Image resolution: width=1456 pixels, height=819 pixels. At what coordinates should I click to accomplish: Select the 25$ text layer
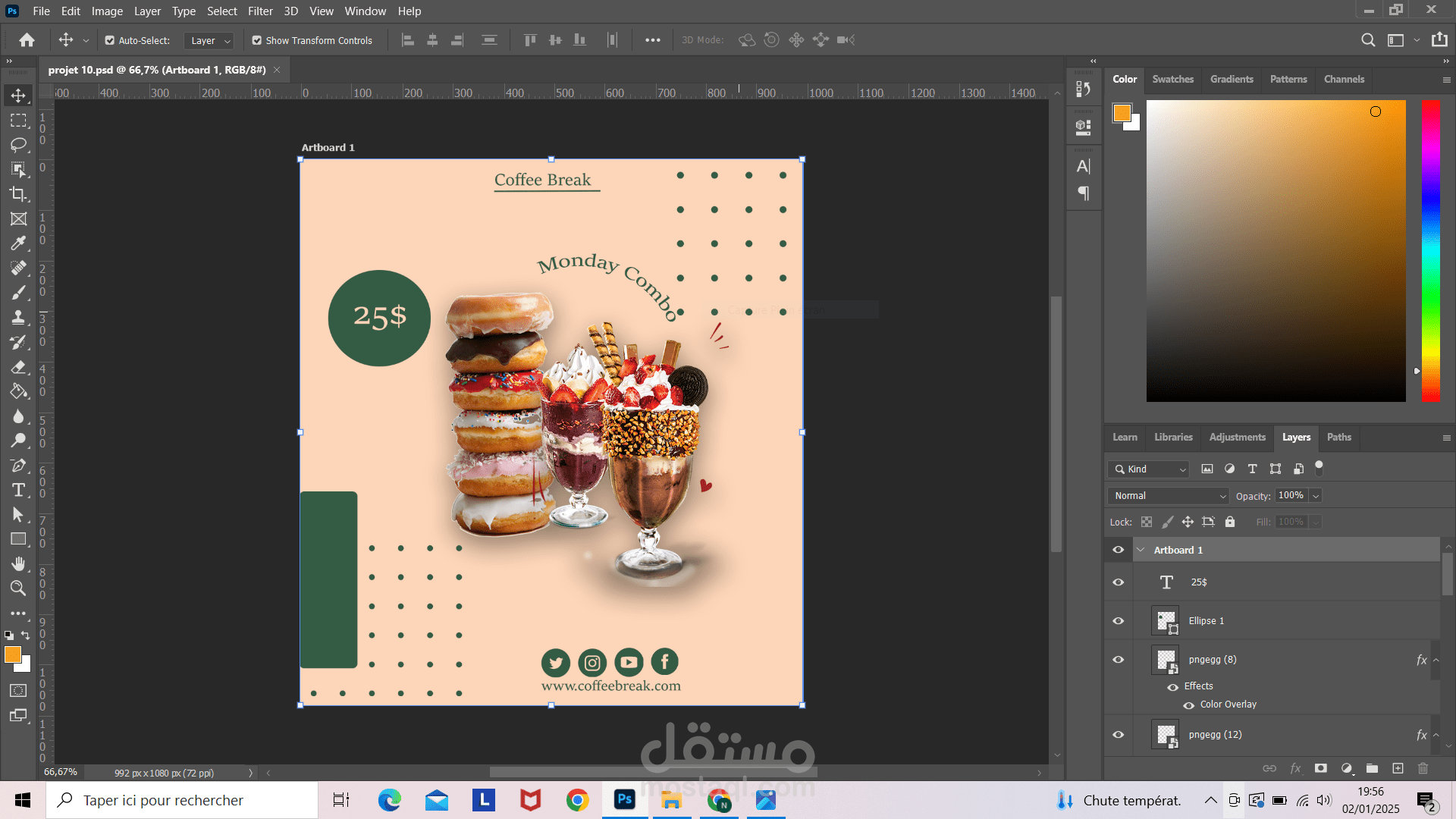[x=1228, y=582]
